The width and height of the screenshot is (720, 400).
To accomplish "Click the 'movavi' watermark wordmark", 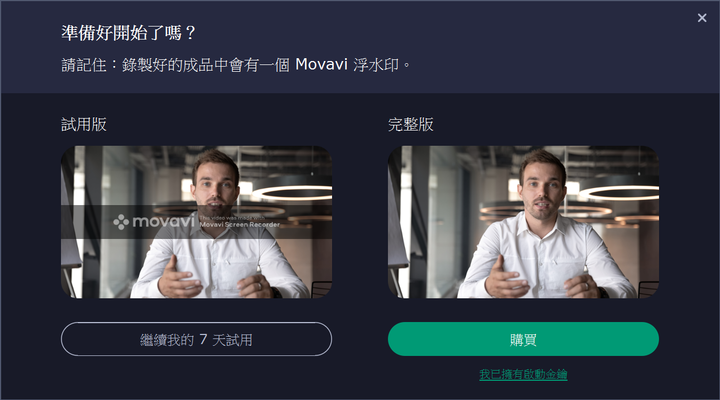I will pyautogui.click(x=163, y=222).
